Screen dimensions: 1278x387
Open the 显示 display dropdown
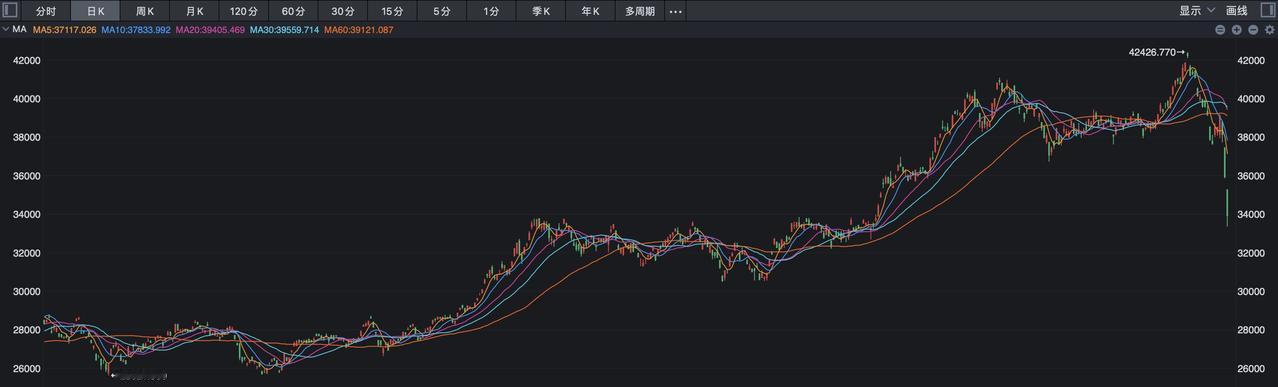tap(1196, 11)
